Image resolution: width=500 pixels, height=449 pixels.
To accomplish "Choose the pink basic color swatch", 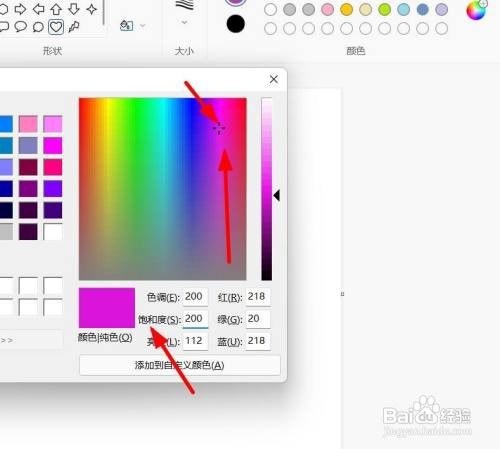I will tap(28, 124).
